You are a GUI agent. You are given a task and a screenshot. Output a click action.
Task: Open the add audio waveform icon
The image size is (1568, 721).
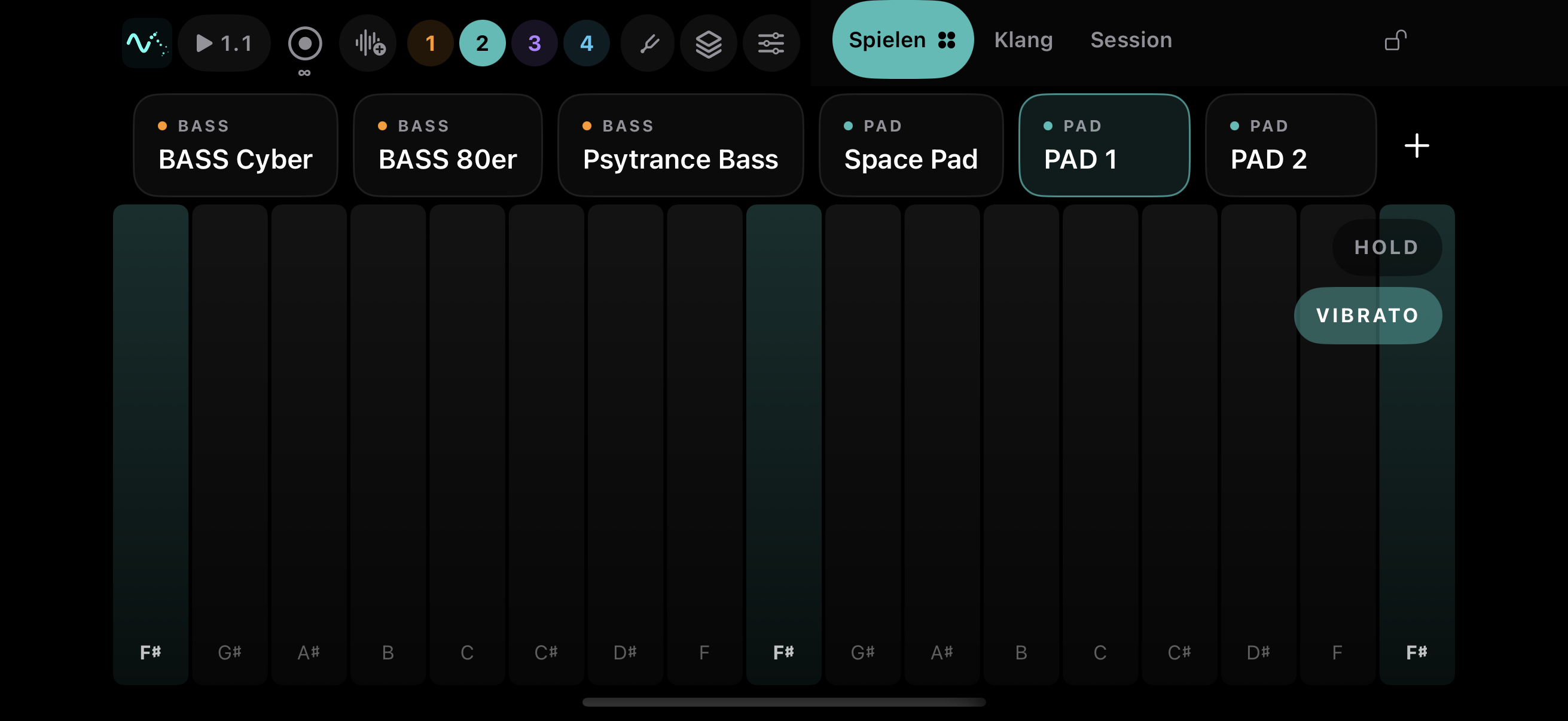click(368, 43)
